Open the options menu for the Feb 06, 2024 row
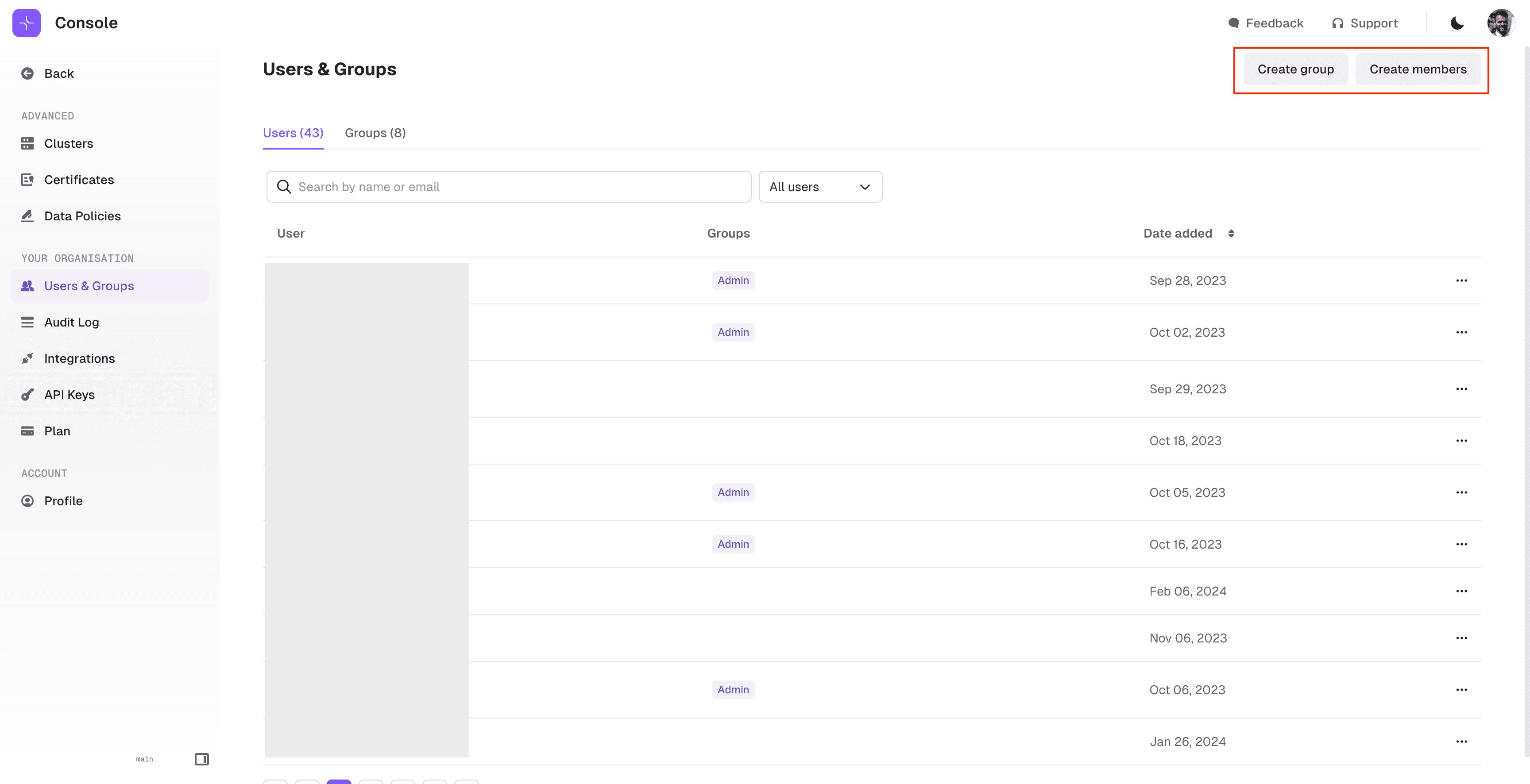Image resolution: width=1530 pixels, height=784 pixels. pos(1461,591)
